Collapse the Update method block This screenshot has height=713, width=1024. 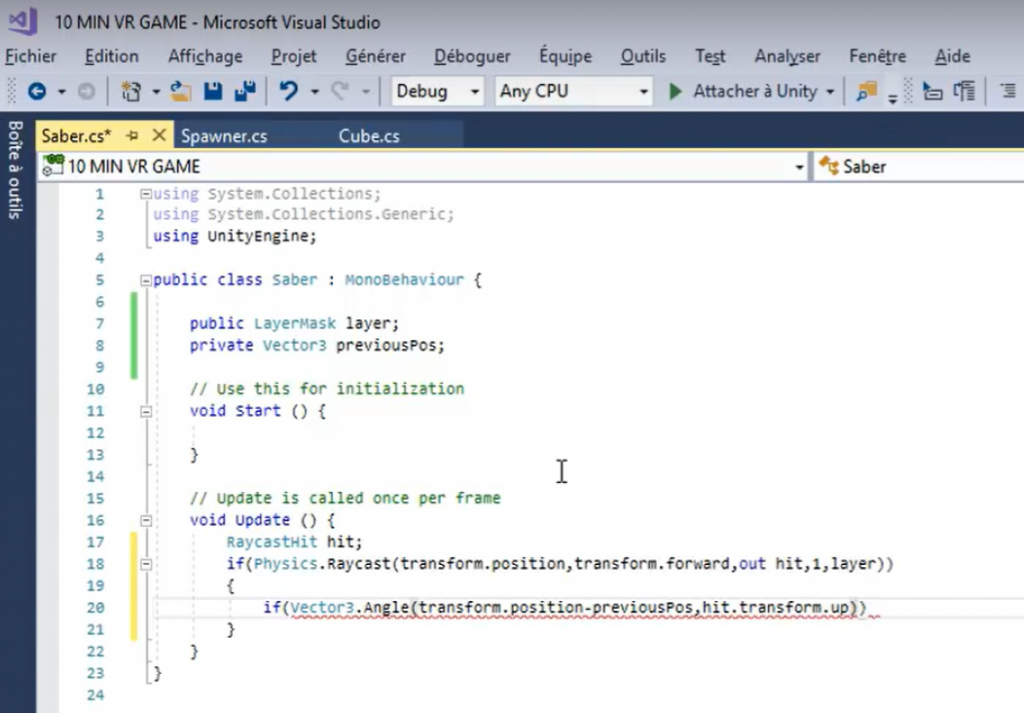146,520
